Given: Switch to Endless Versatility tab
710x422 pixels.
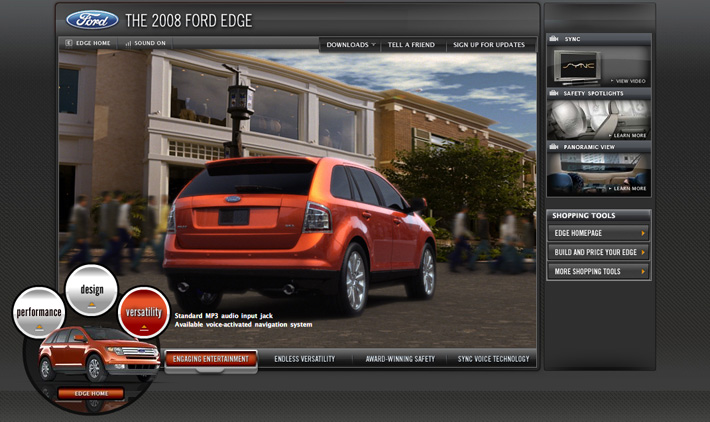Looking at the screenshot, I should click(304, 359).
